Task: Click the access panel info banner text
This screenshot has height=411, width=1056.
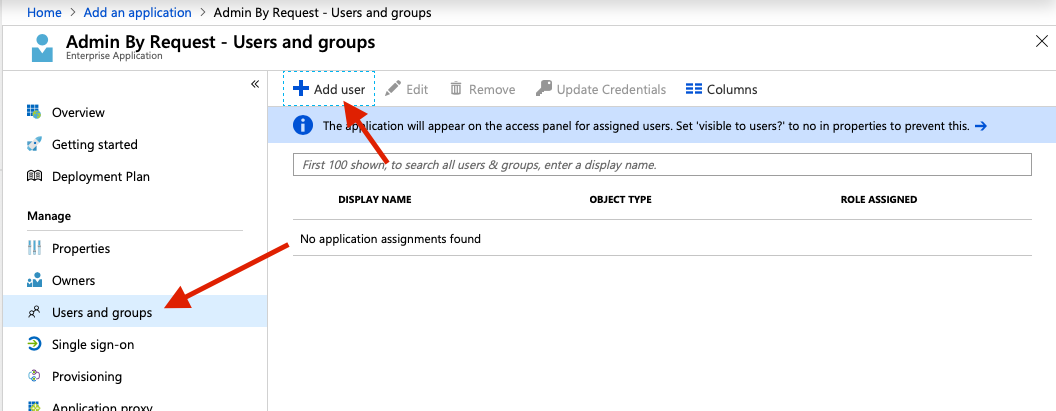Action: pyautogui.click(x=646, y=126)
